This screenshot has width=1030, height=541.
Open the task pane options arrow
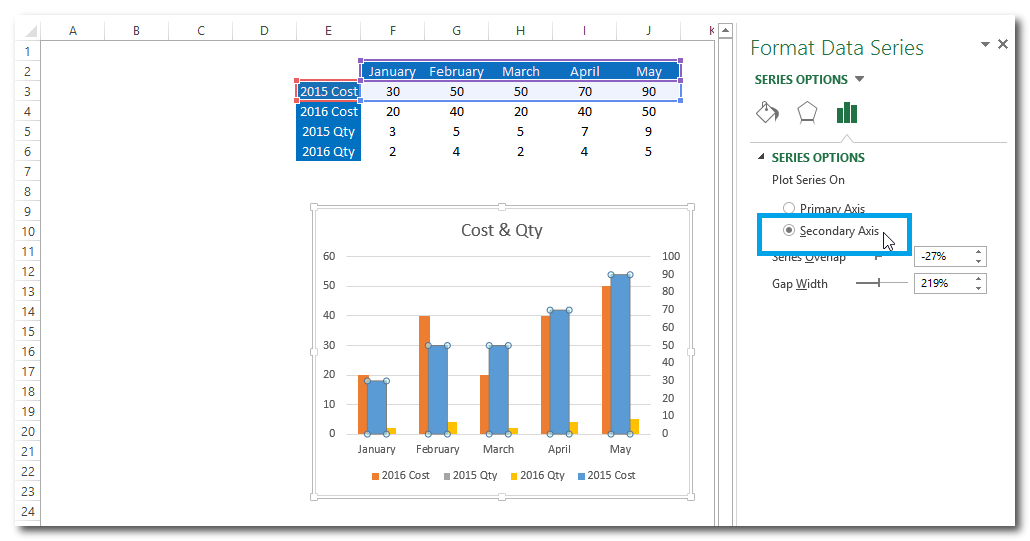pos(985,45)
